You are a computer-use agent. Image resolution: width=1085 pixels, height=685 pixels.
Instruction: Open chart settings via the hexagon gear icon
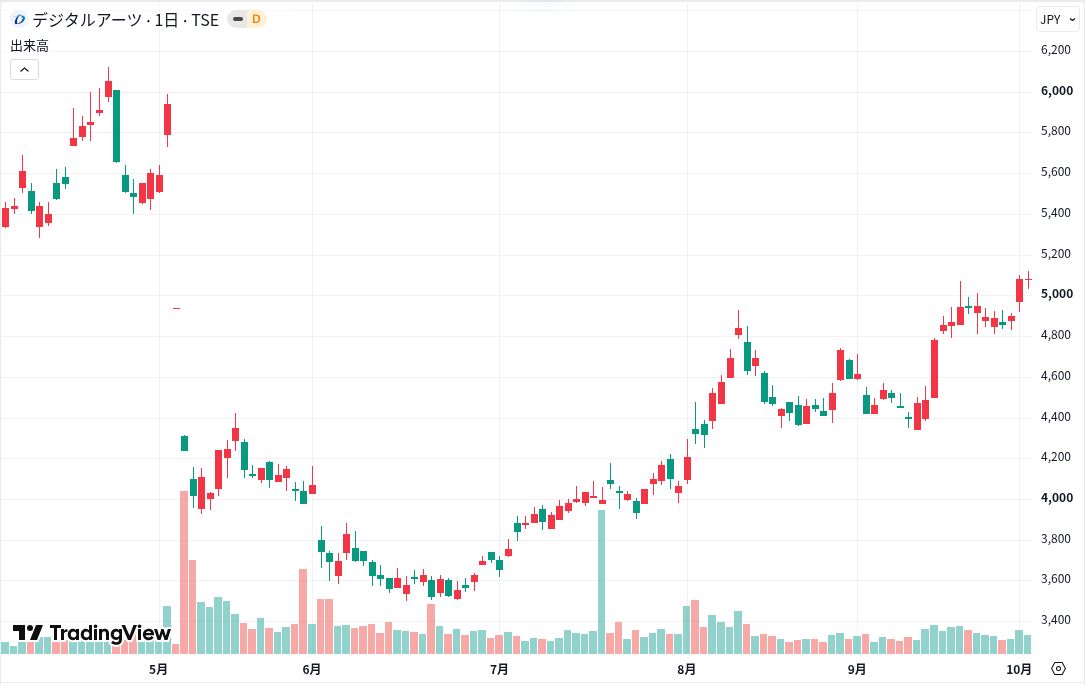(x=1058, y=668)
